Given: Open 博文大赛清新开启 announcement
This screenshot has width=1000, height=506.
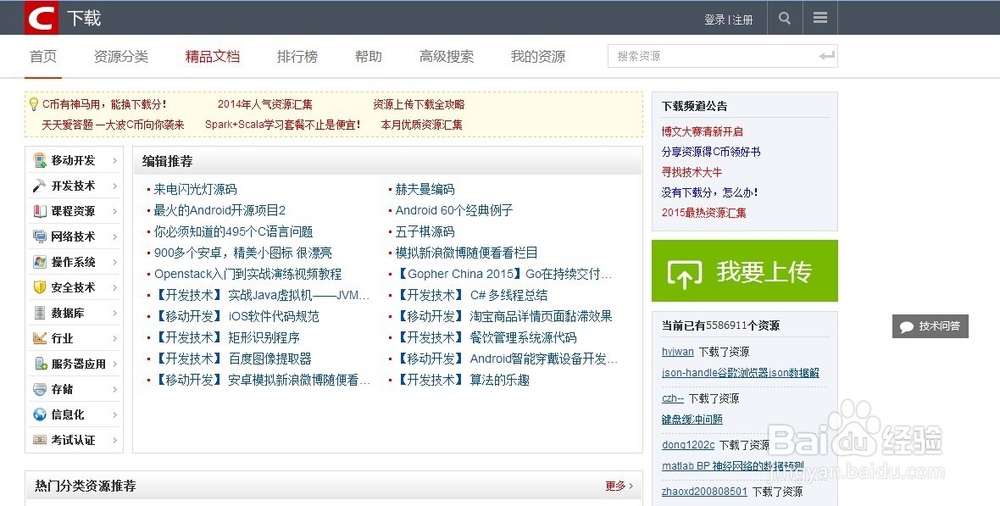Looking at the screenshot, I should point(702,131).
